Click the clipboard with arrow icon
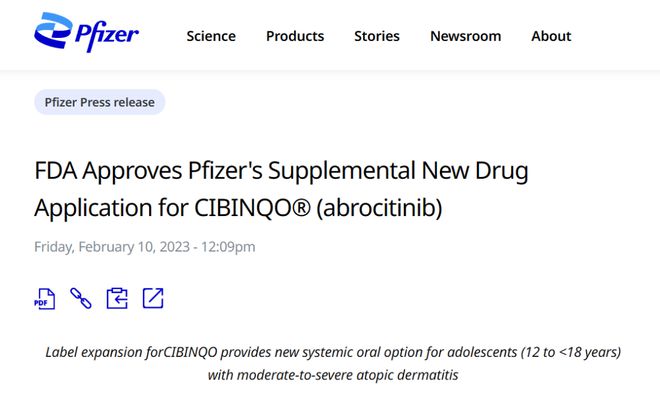This screenshot has height=393, width=660. click(x=117, y=298)
